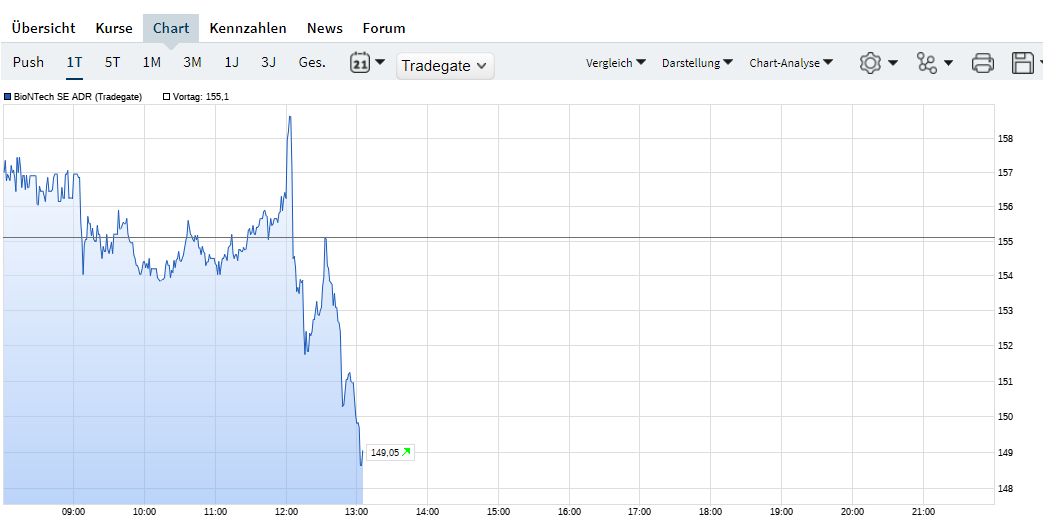Expand the arrow next to settings gear
The image size is (1043, 516).
tap(893, 63)
